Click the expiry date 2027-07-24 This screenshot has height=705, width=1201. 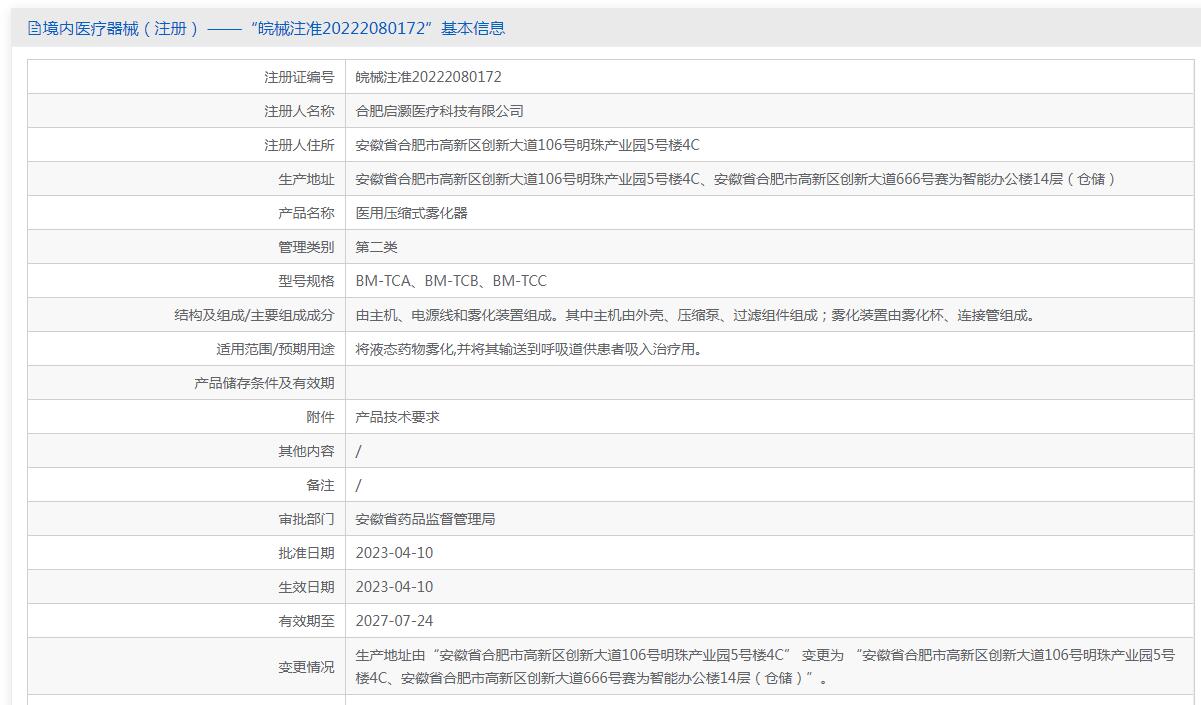394,621
